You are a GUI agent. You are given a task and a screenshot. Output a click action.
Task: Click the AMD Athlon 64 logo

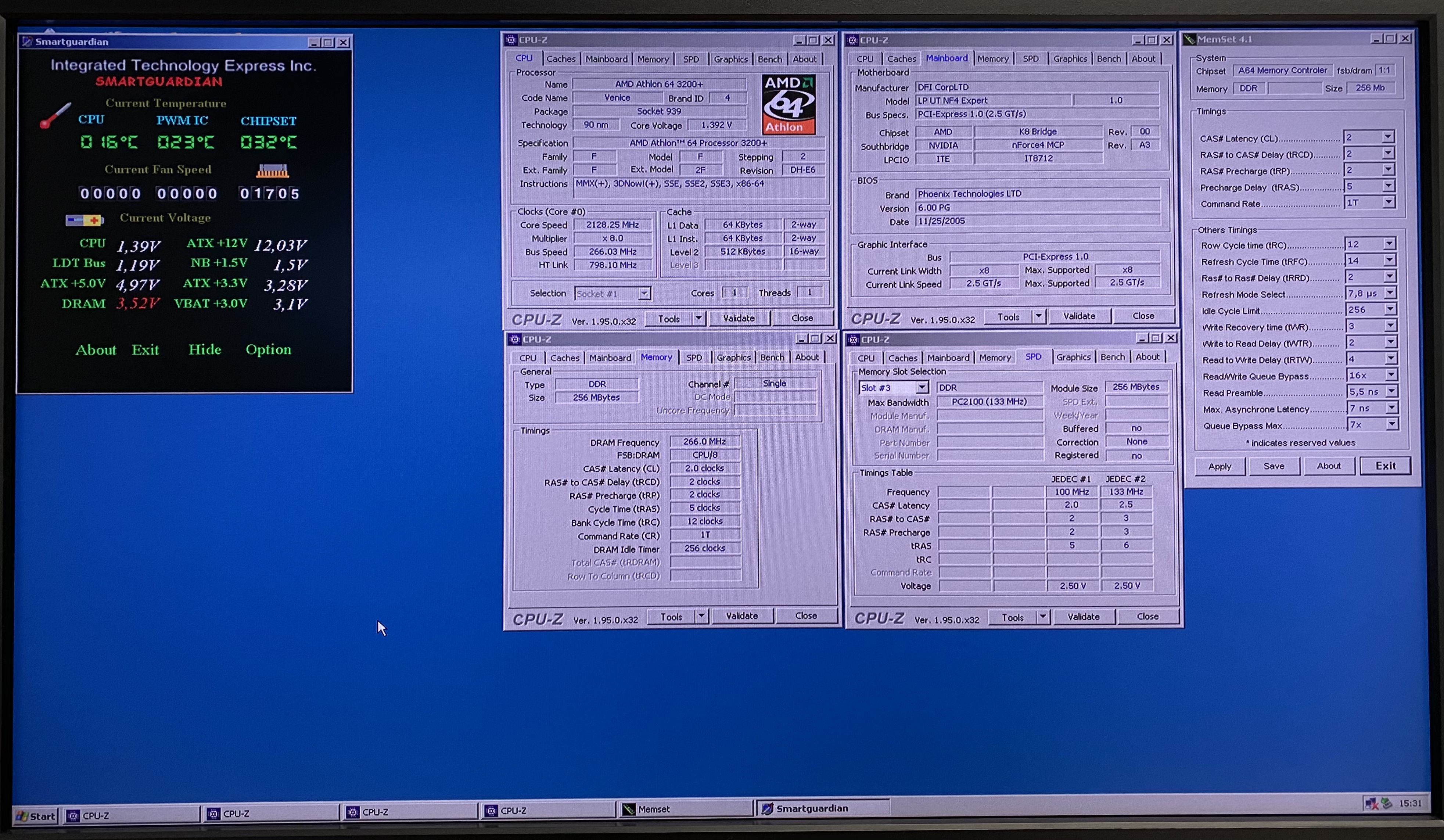click(789, 105)
